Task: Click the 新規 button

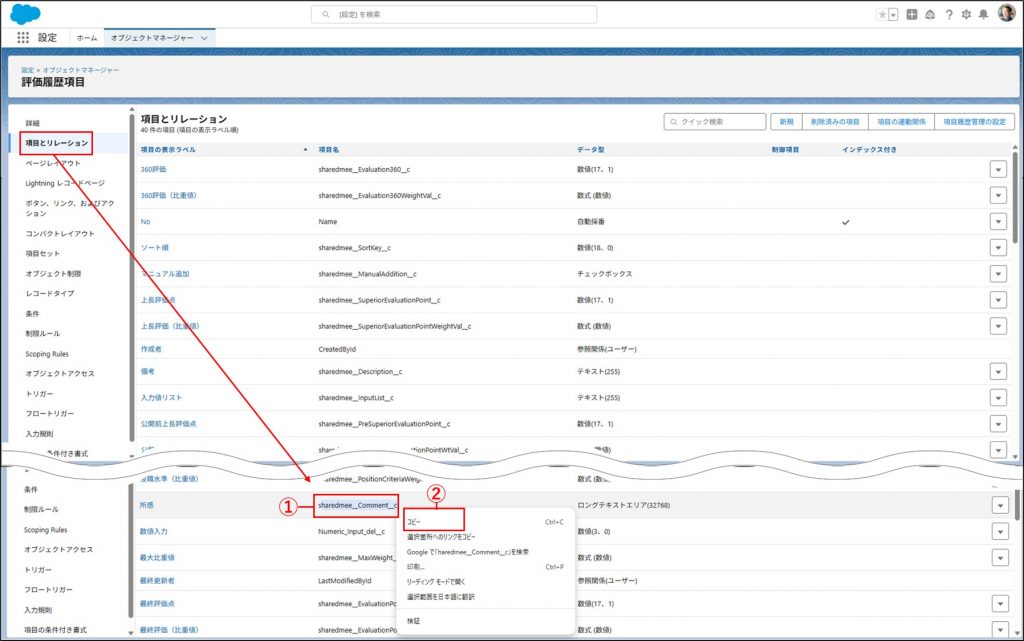Action: tap(785, 121)
